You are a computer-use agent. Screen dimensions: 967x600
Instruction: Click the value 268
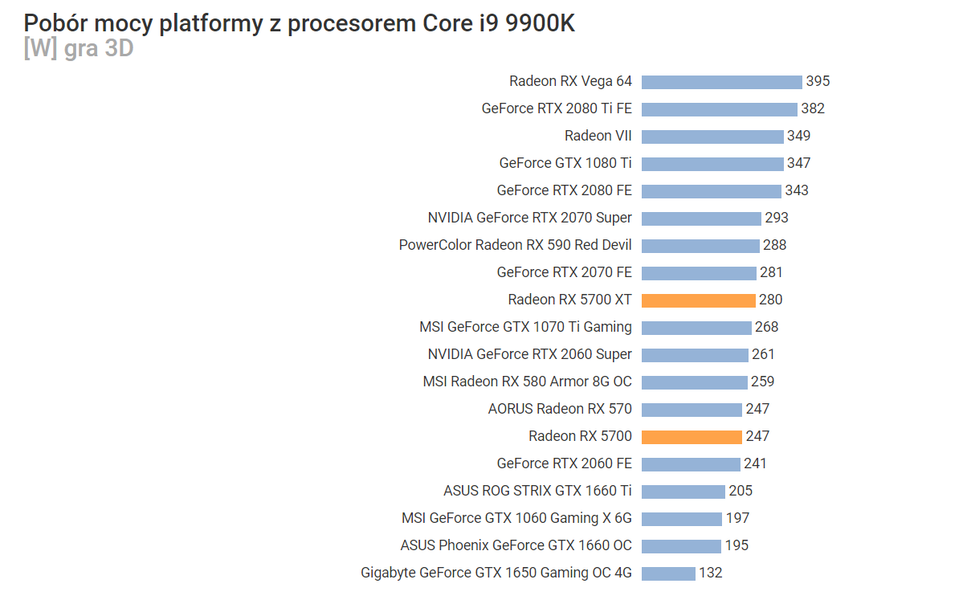tap(767, 327)
